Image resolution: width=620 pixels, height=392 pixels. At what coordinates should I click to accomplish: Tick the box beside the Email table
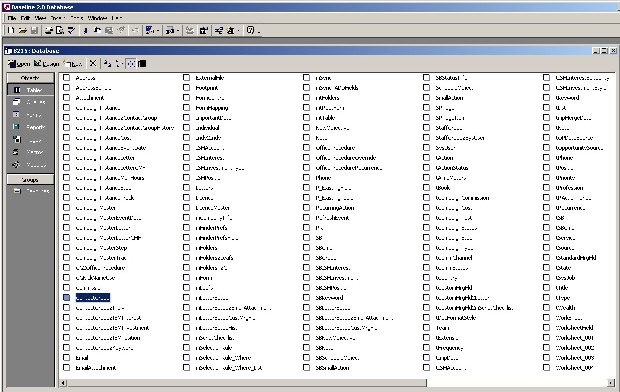[66, 358]
